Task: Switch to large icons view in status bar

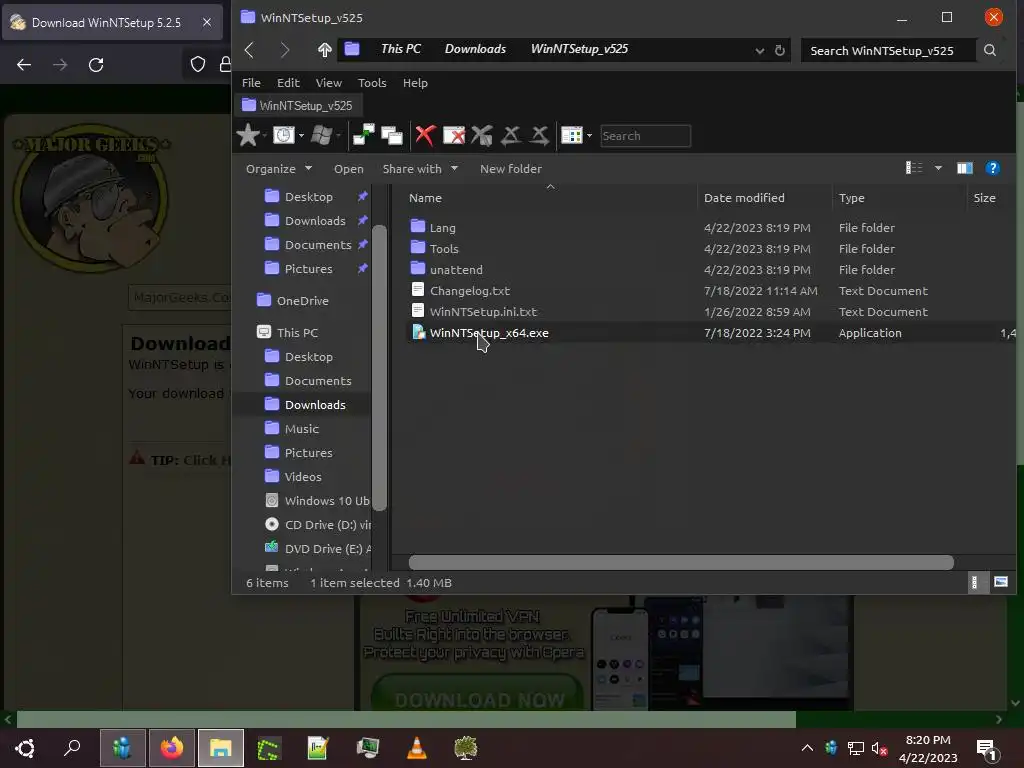Action: click(x=1000, y=582)
